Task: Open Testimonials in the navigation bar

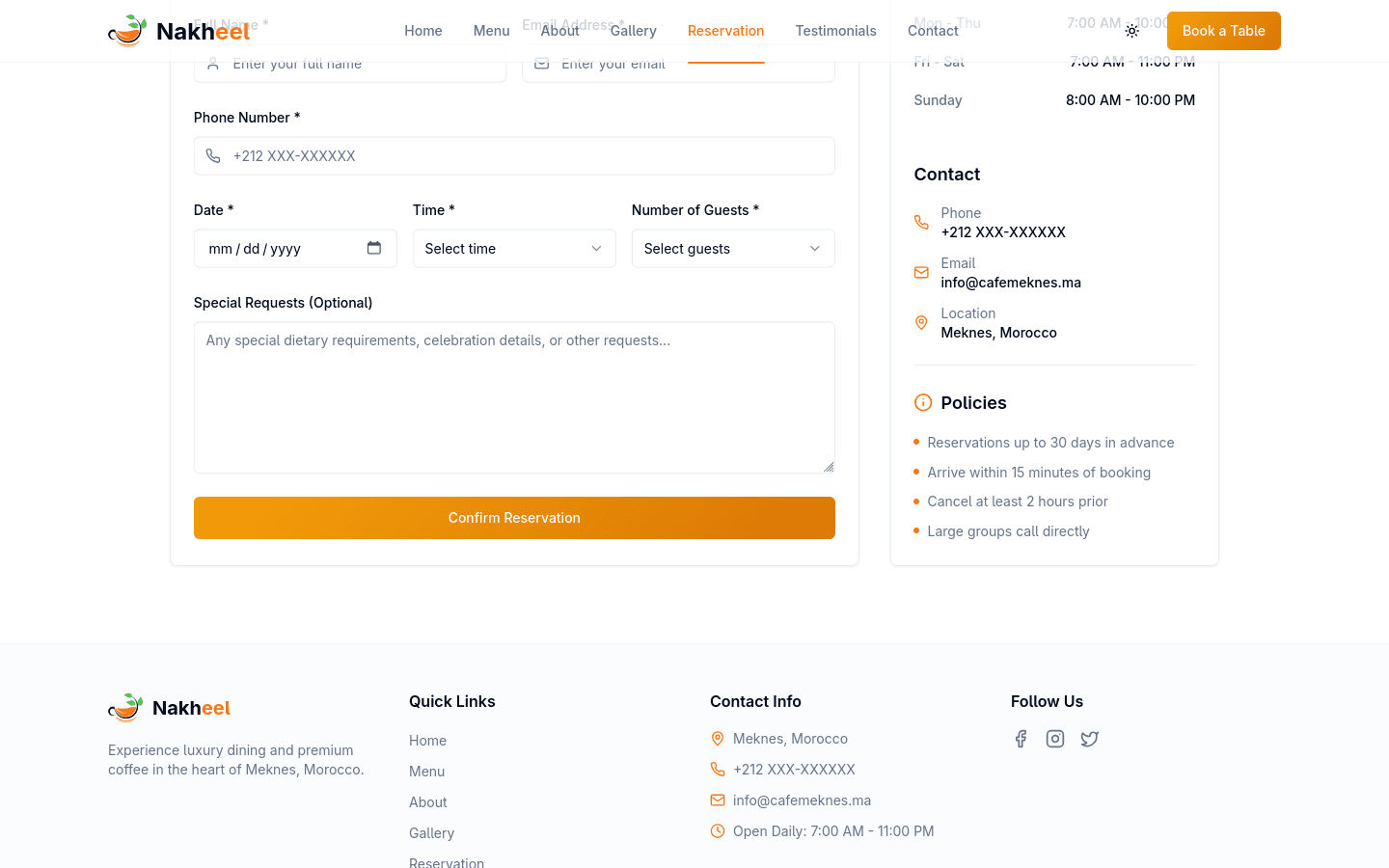Action: point(836,31)
